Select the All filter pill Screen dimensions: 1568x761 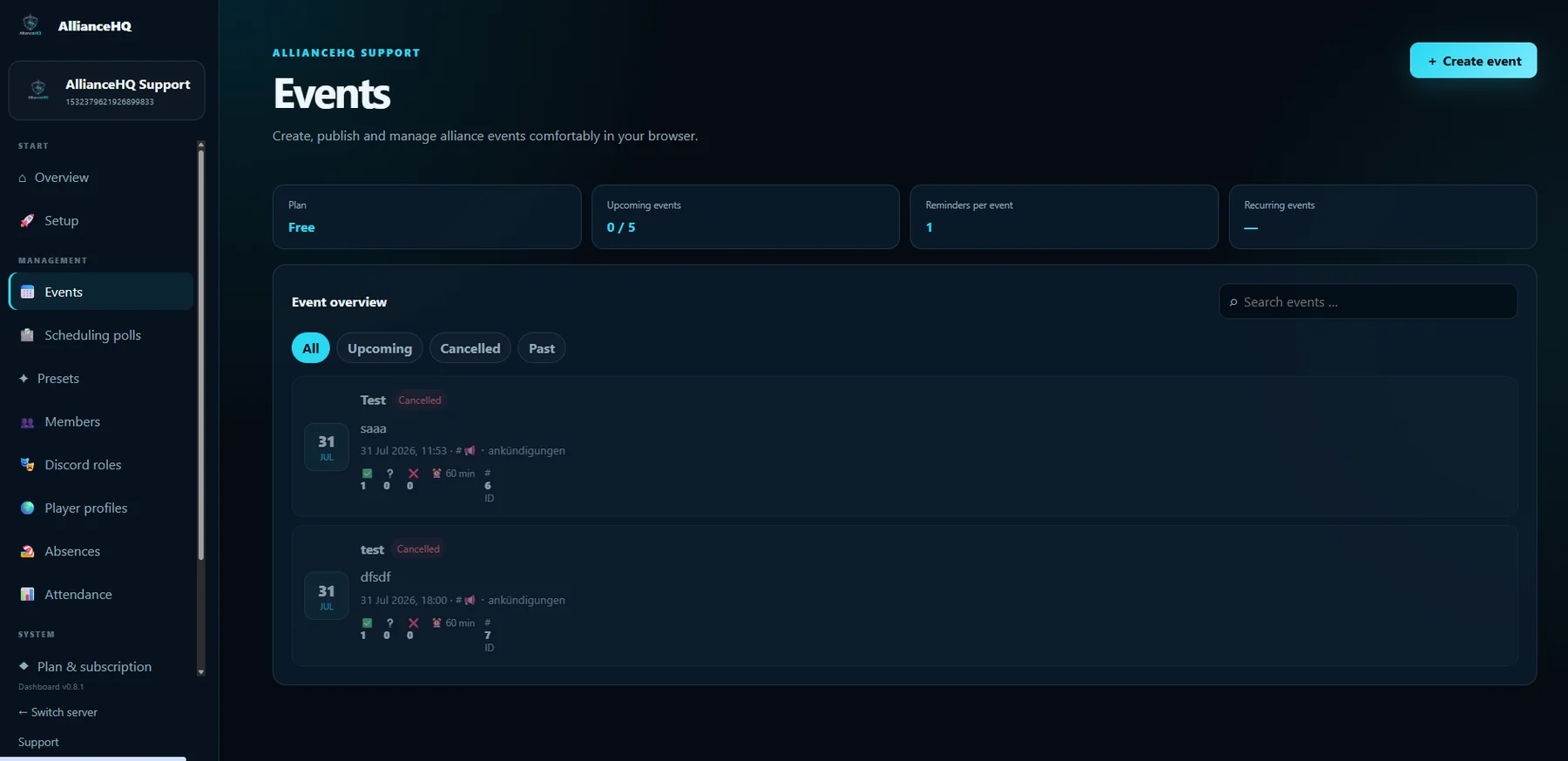point(310,348)
